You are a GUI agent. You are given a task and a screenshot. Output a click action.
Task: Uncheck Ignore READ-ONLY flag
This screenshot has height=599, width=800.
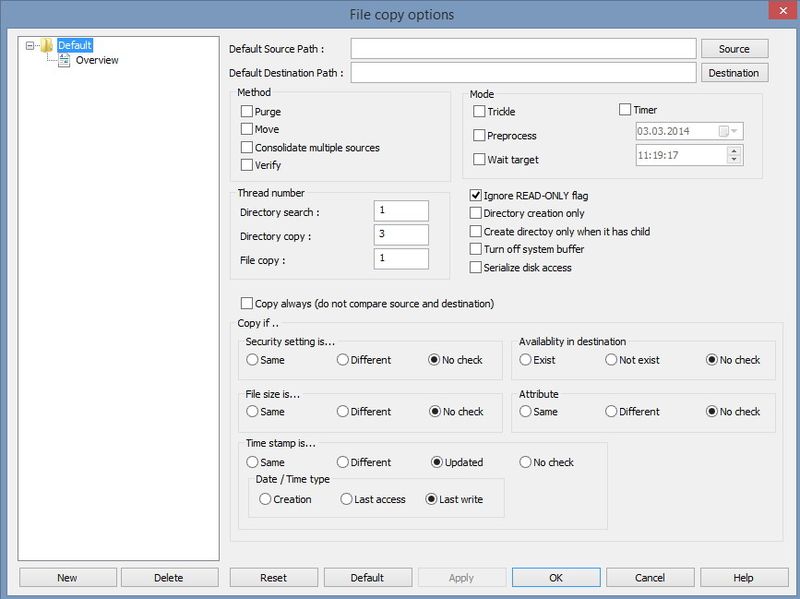(x=477, y=195)
